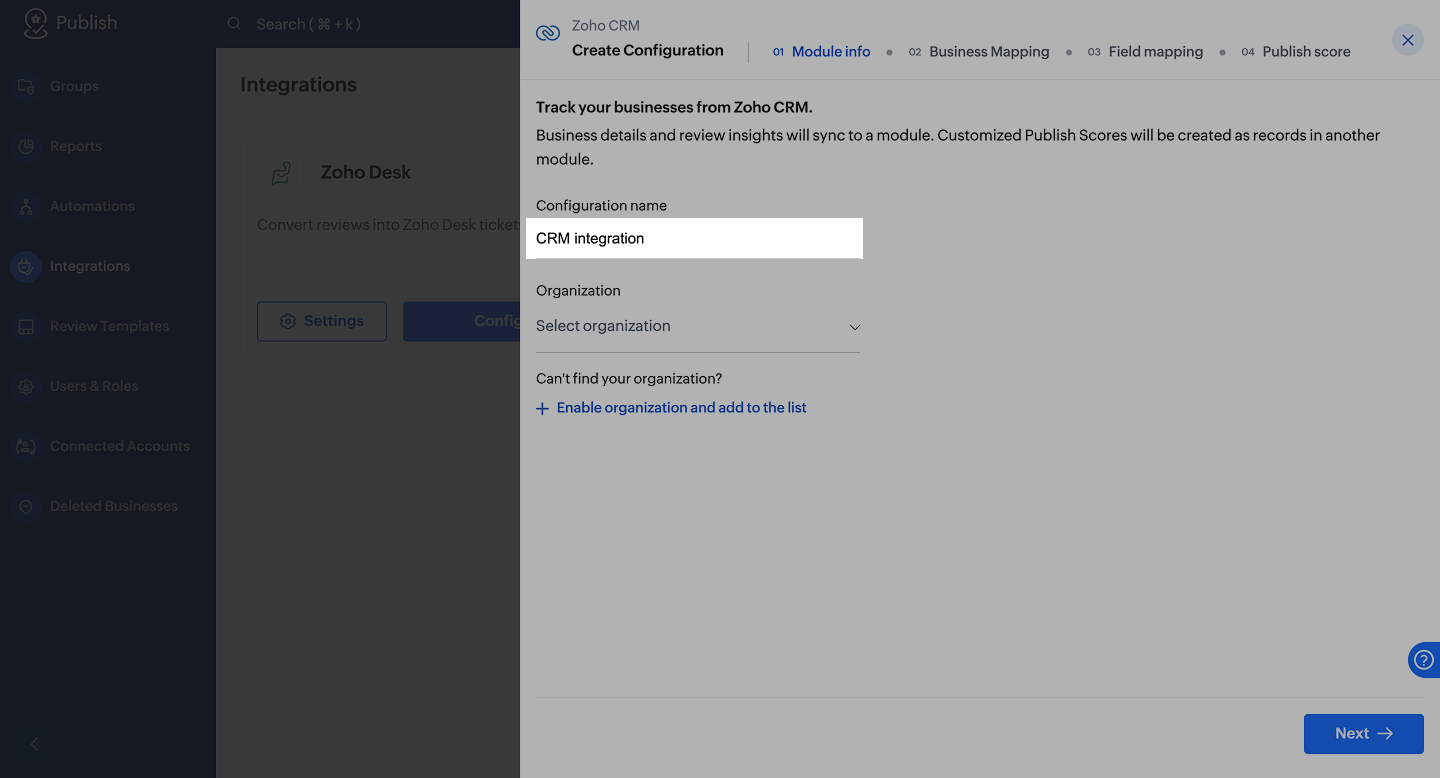Click the Zoho Desk logo icon
Screen dimensions: 1440x778
point(281,173)
